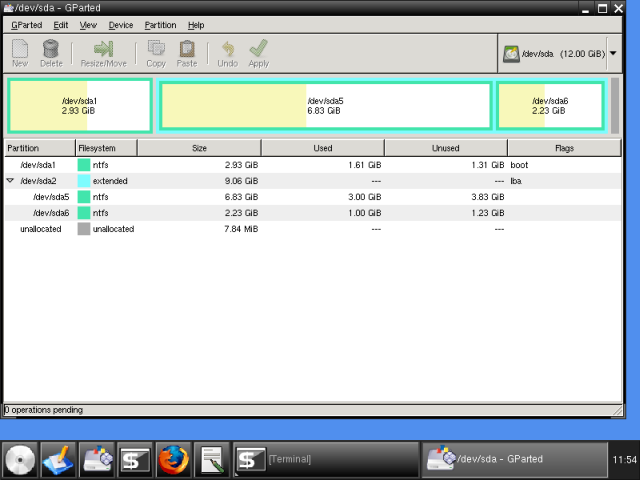The width and height of the screenshot is (640, 480).
Task: Sort by the Partition column header
Action: 40,148
